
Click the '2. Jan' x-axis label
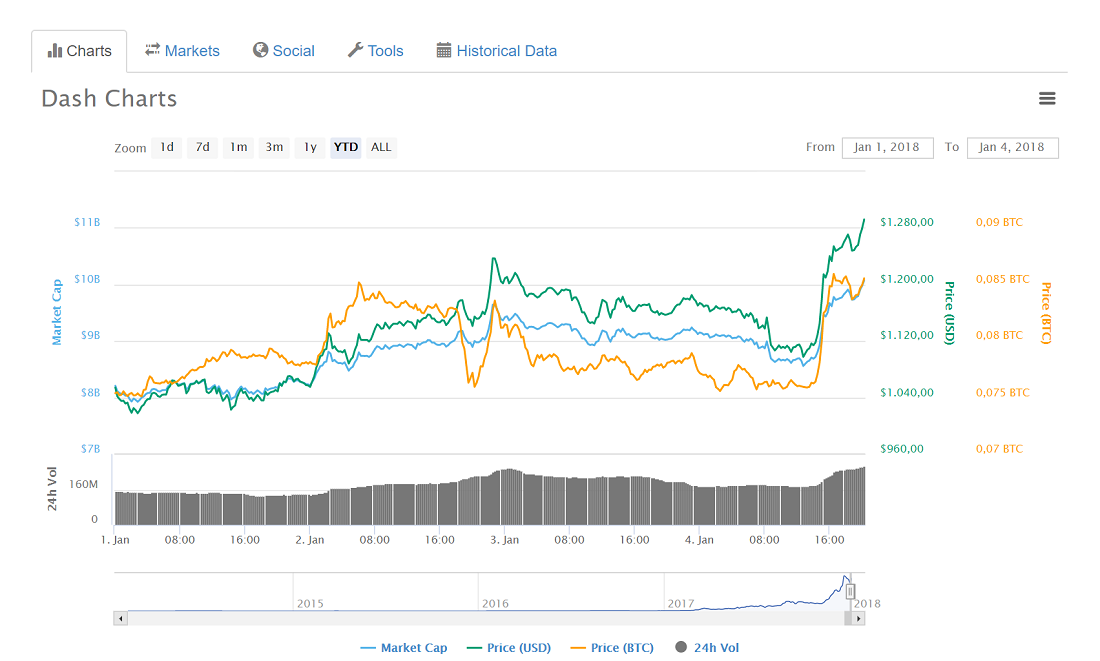(309, 540)
